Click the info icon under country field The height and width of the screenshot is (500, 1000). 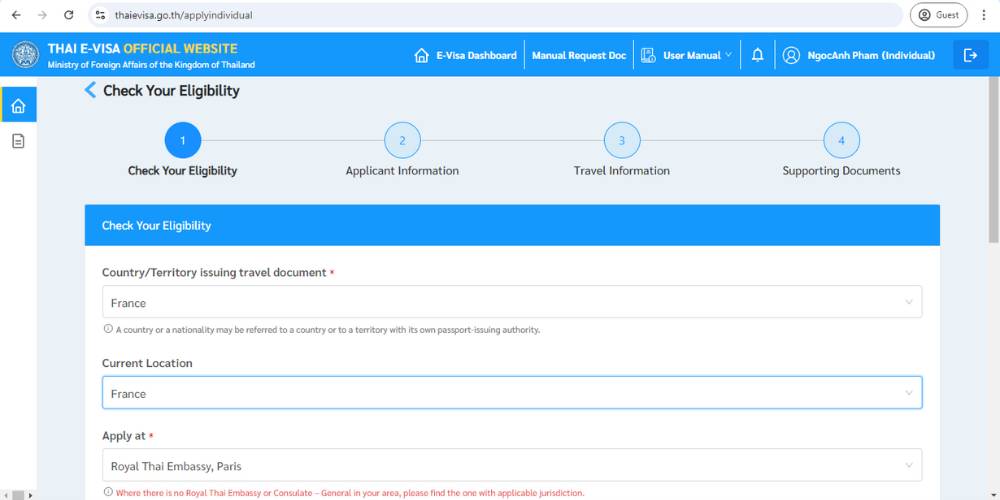tap(108, 330)
